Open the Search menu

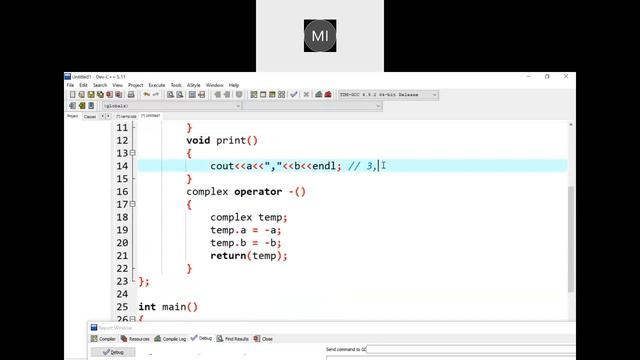pos(100,85)
